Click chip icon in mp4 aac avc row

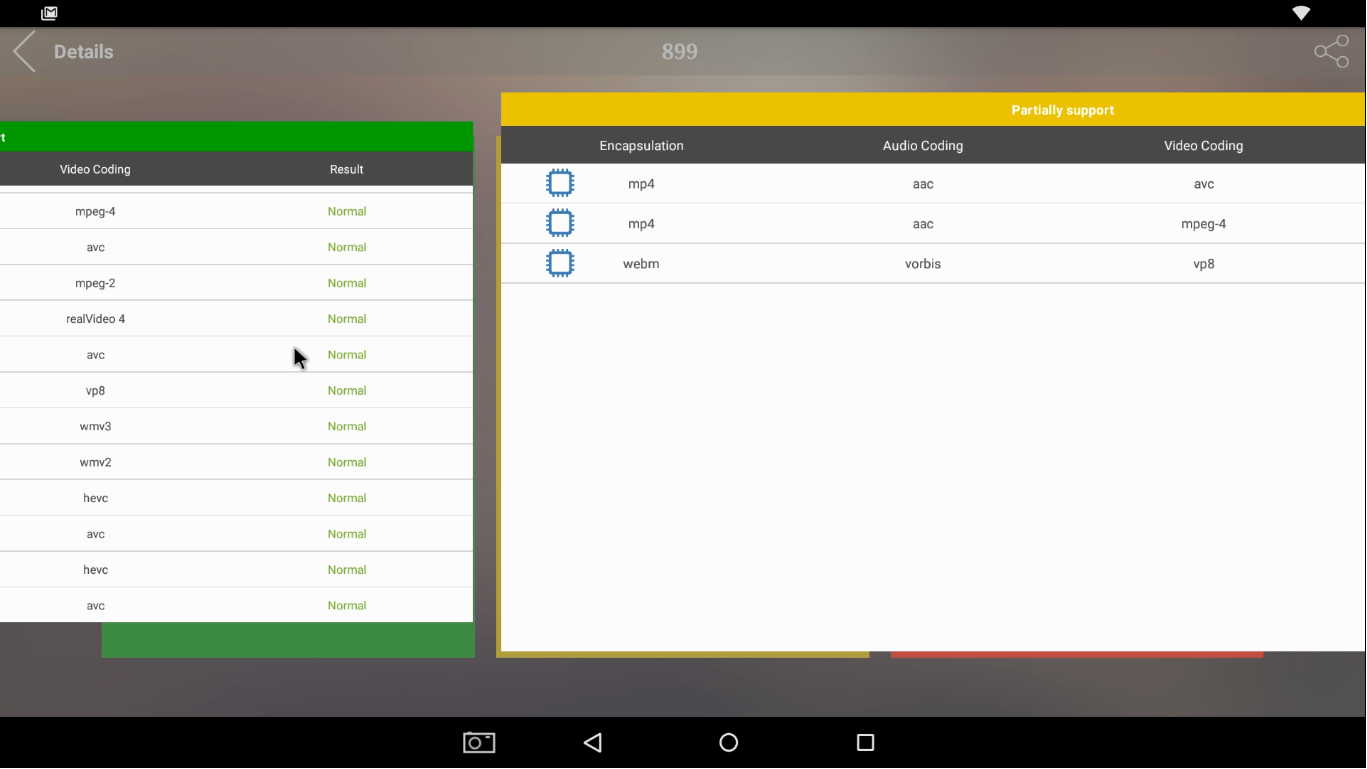[560, 183]
